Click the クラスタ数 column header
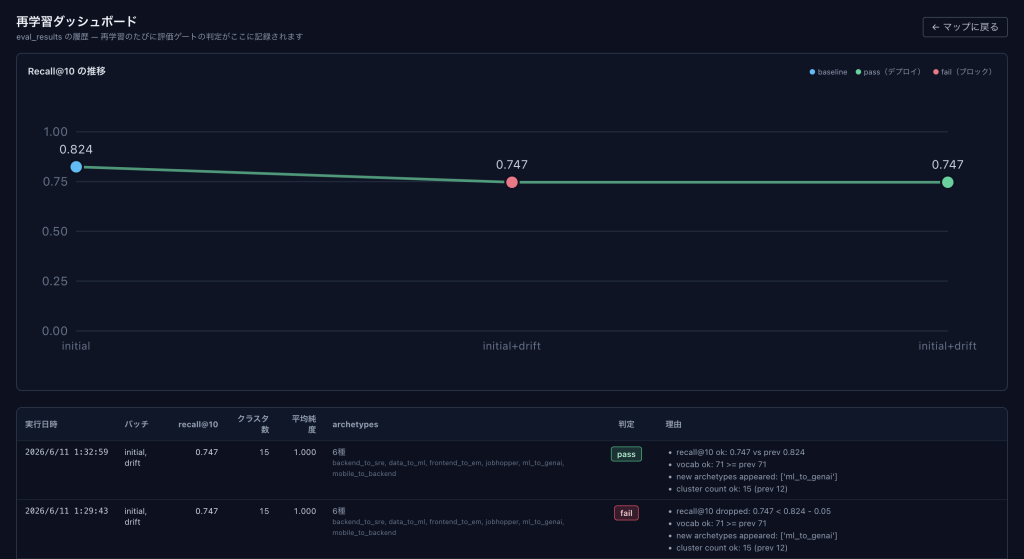 pos(253,424)
